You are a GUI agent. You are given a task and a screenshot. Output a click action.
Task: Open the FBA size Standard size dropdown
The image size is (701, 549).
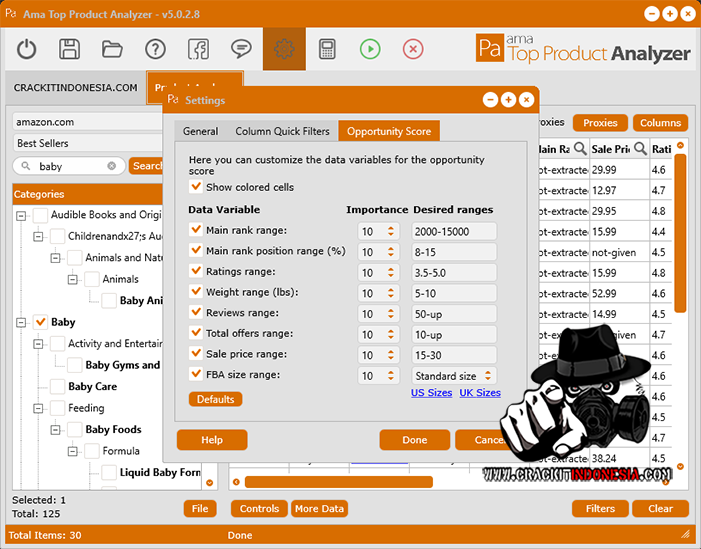[453, 376]
